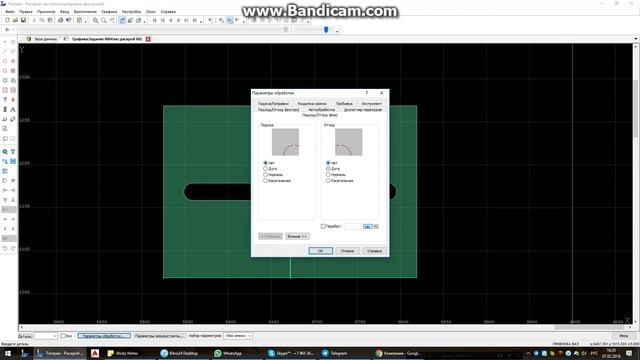This screenshot has height=360, width=640.
Task: Switch to the 'Автообработка' dialog tab
Action: coord(321,109)
